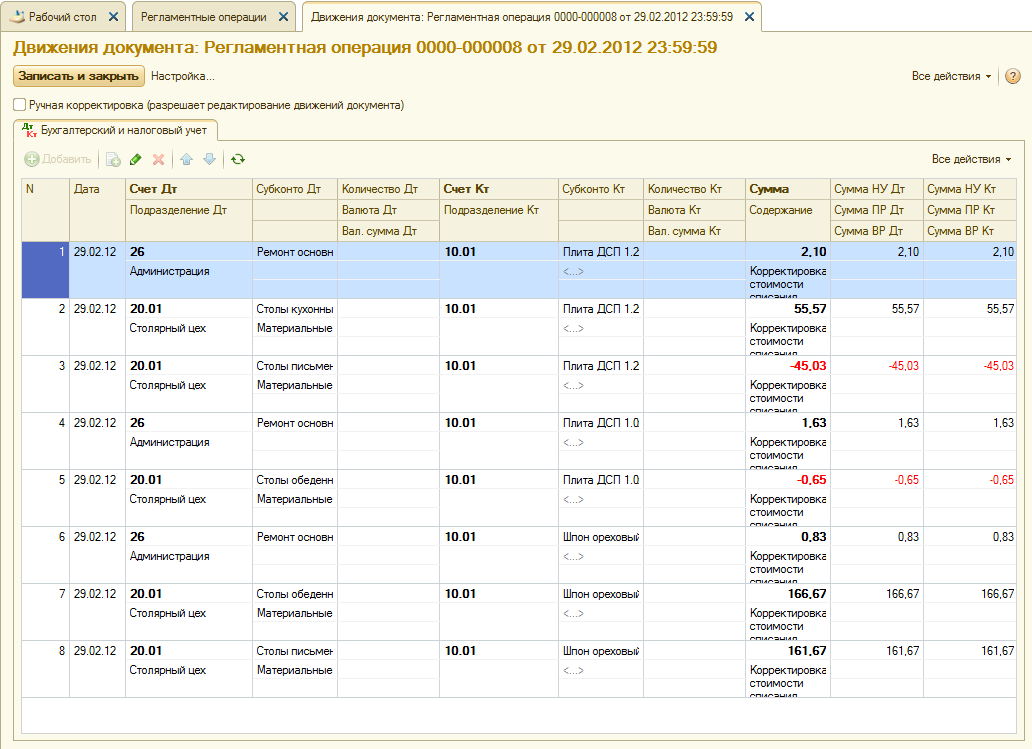Click Столы письмен subconto in row 3
This screenshot has width=1032, height=749.
[x=295, y=366]
